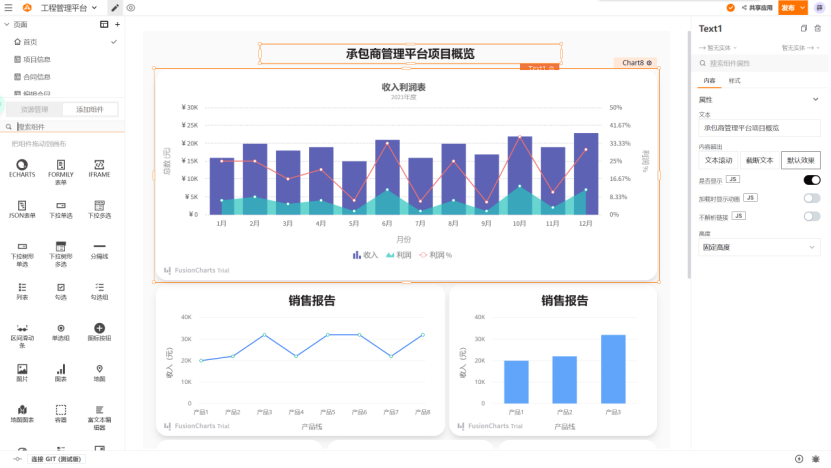Choose the container (容器) component icon
The height and width of the screenshot is (468, 831).
pyautogui.click(x=61, y=410)
